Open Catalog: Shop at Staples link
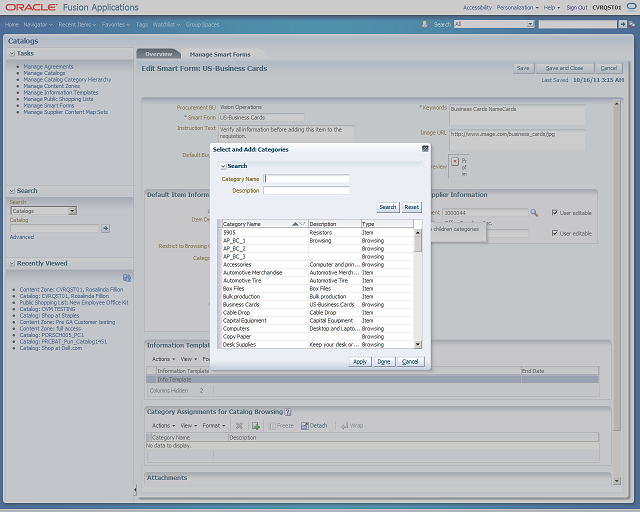 (x=49, y=316)
